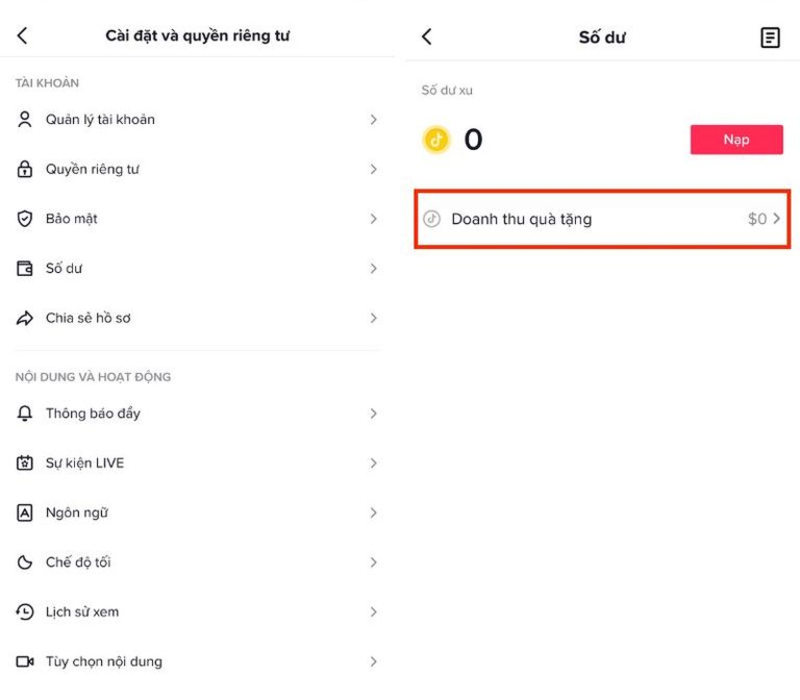The width and height of the screenshot is (800, 700).
Task: Tap the camera icon for Tùy chọn nội dung
Action: [26, 662]
